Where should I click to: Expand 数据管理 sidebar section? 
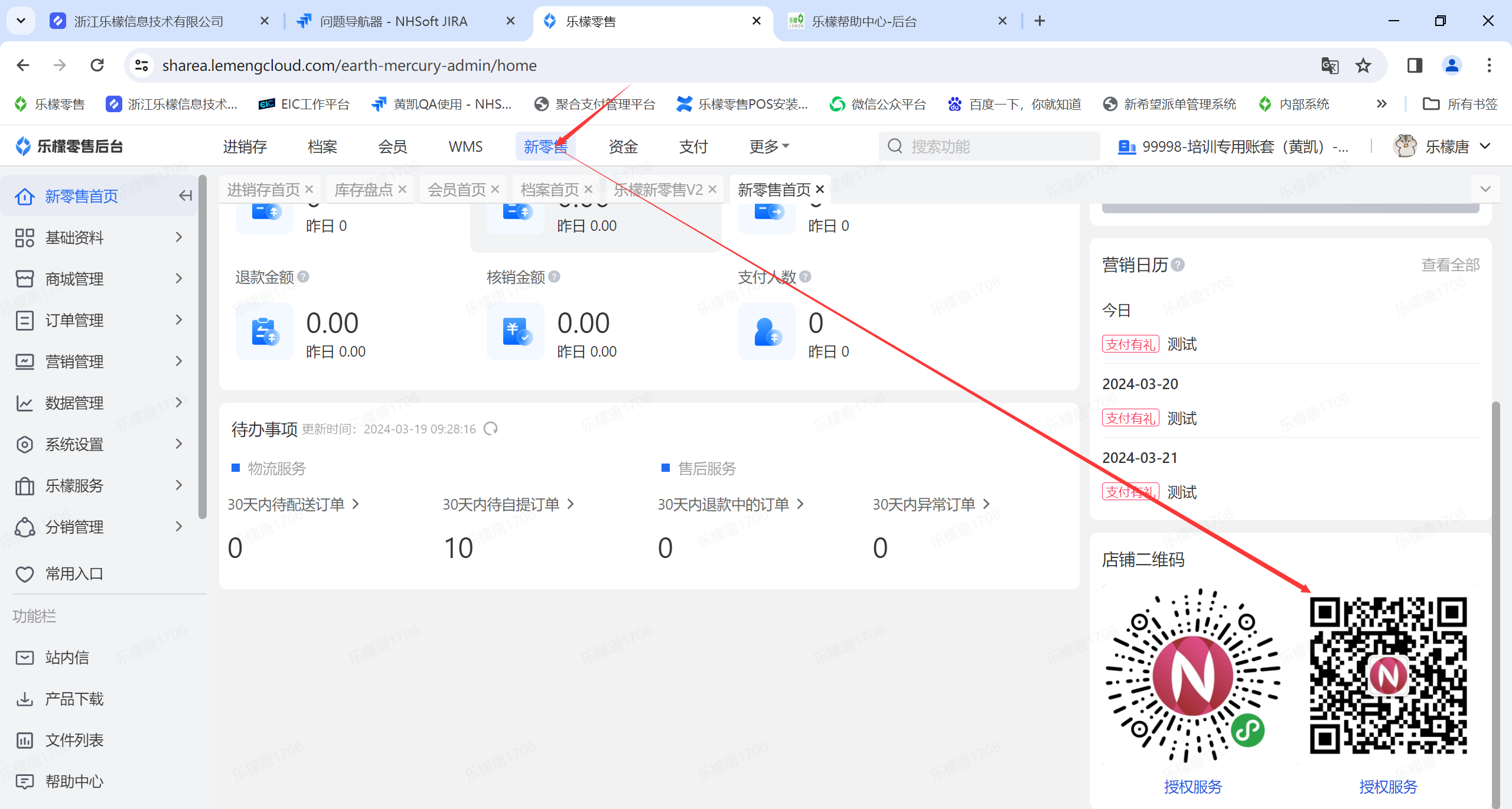(99, 403)
